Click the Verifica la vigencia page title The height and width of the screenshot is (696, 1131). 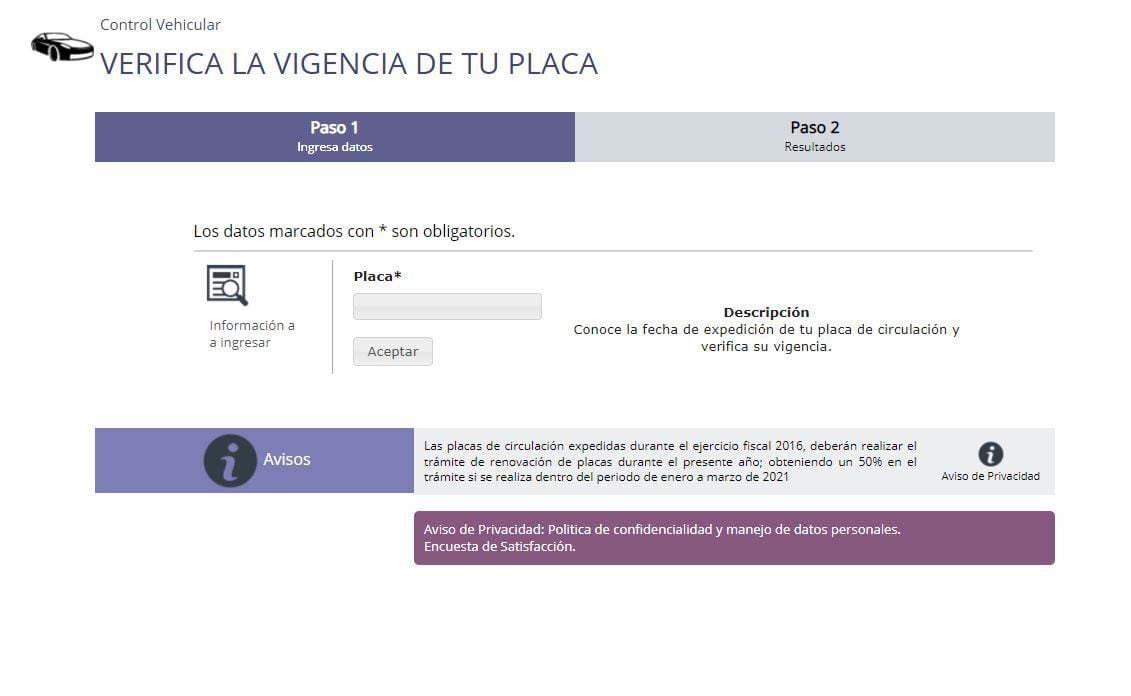click(348, 64)
